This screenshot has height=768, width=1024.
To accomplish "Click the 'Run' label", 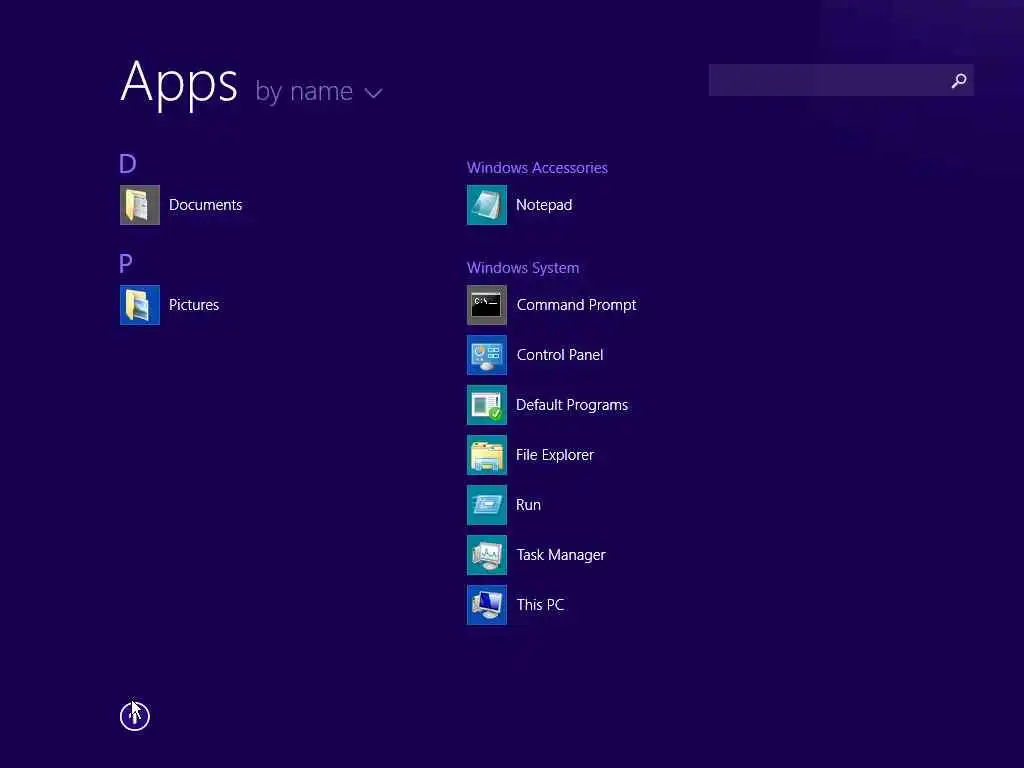I will tap(528, 505).
